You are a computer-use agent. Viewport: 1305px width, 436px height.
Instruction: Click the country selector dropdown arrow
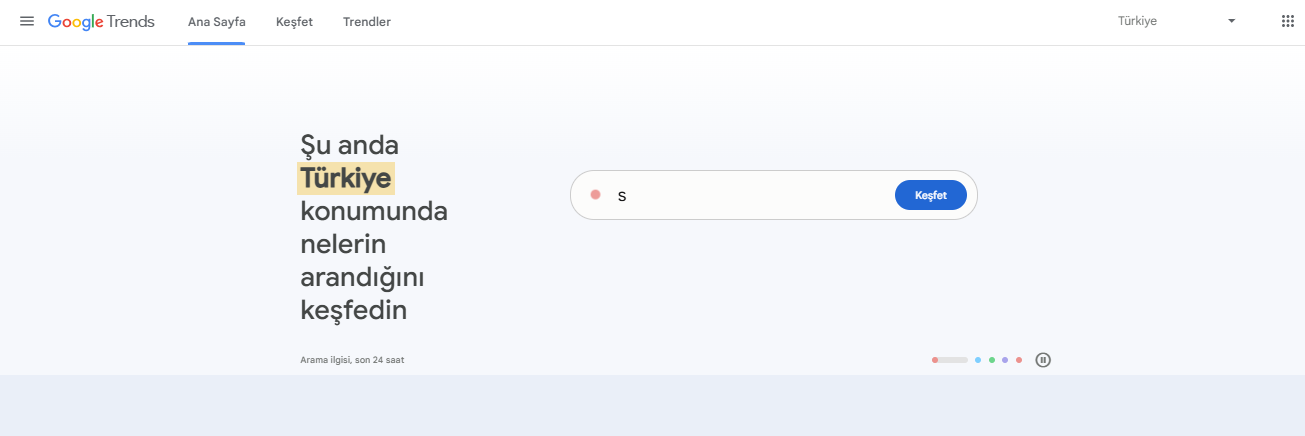click(x=1231, y=21)
